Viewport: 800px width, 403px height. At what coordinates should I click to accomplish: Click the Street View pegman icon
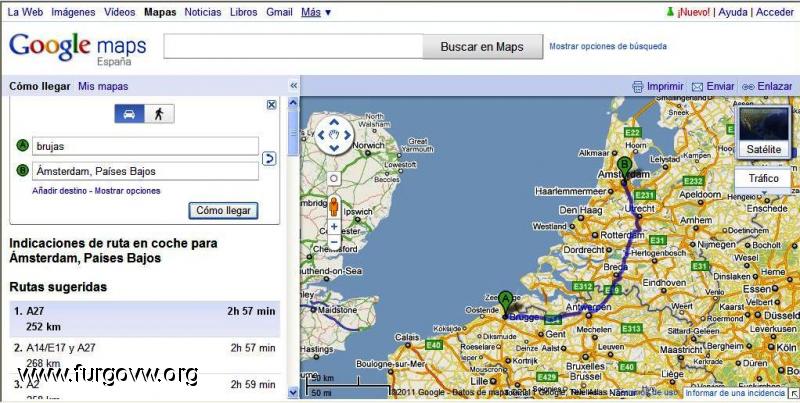pyautogui.click(x=334, y=207)
